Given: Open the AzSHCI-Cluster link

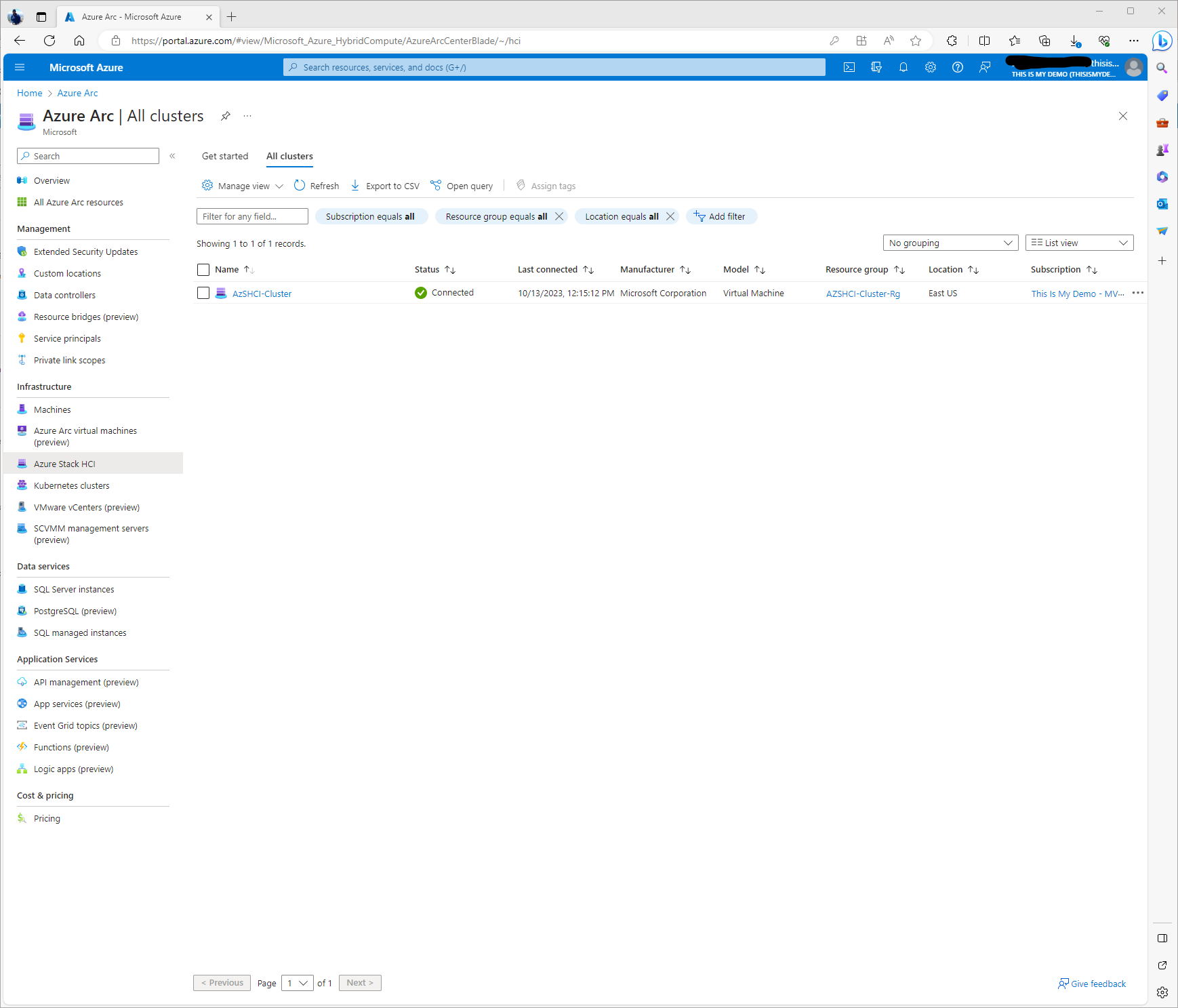Looking at the screenshot, I should click(262, 294).
